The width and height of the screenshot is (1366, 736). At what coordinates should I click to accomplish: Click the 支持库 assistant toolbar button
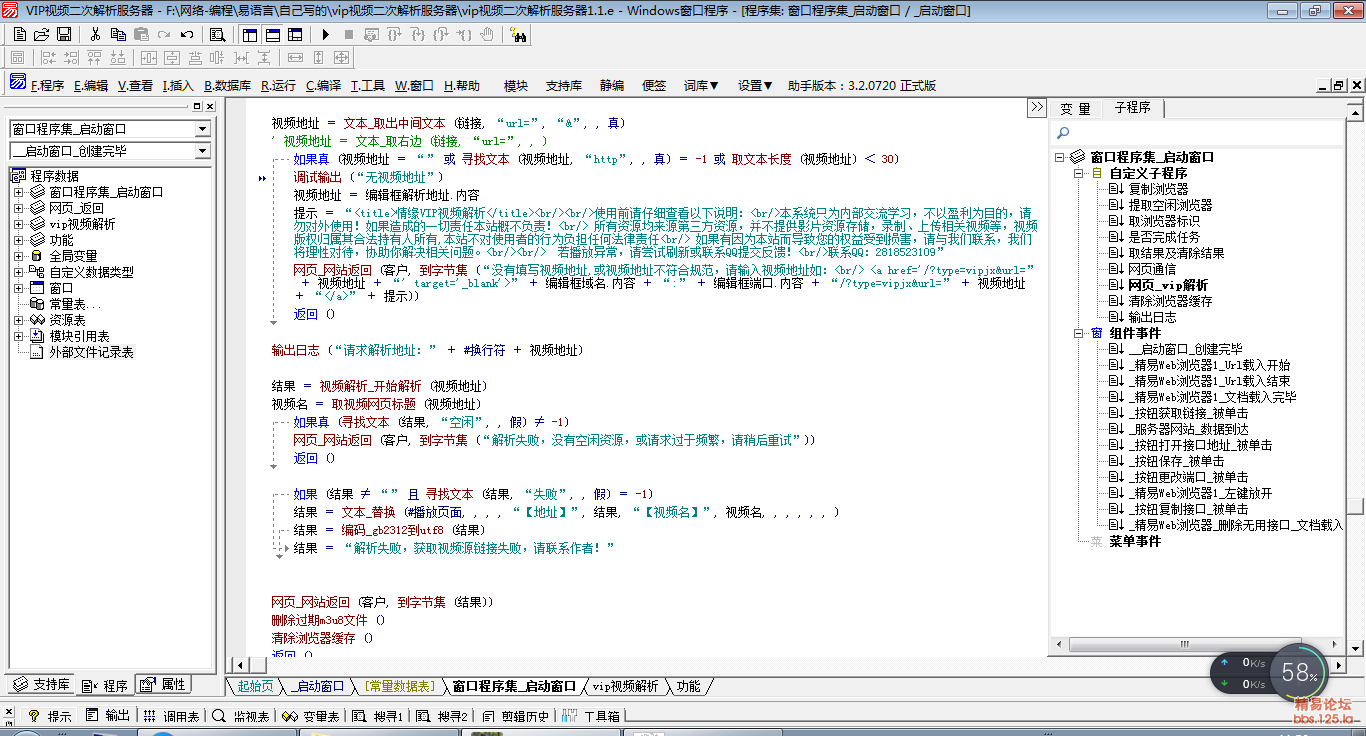[564, 86]
